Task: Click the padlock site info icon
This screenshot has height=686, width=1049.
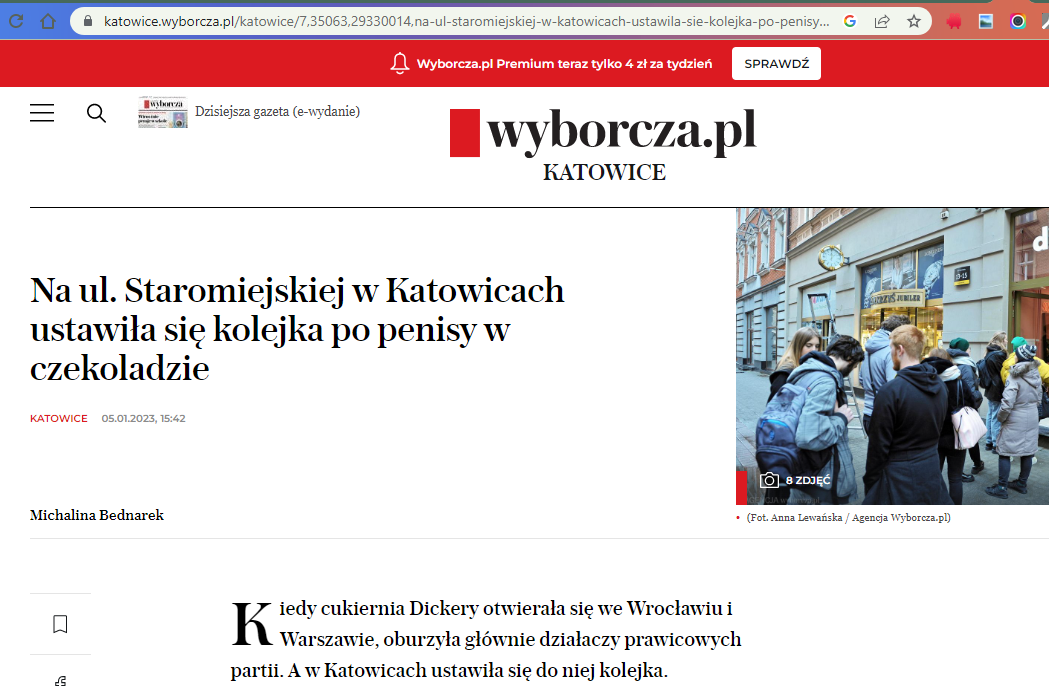Action: click(x=88, y=21)
